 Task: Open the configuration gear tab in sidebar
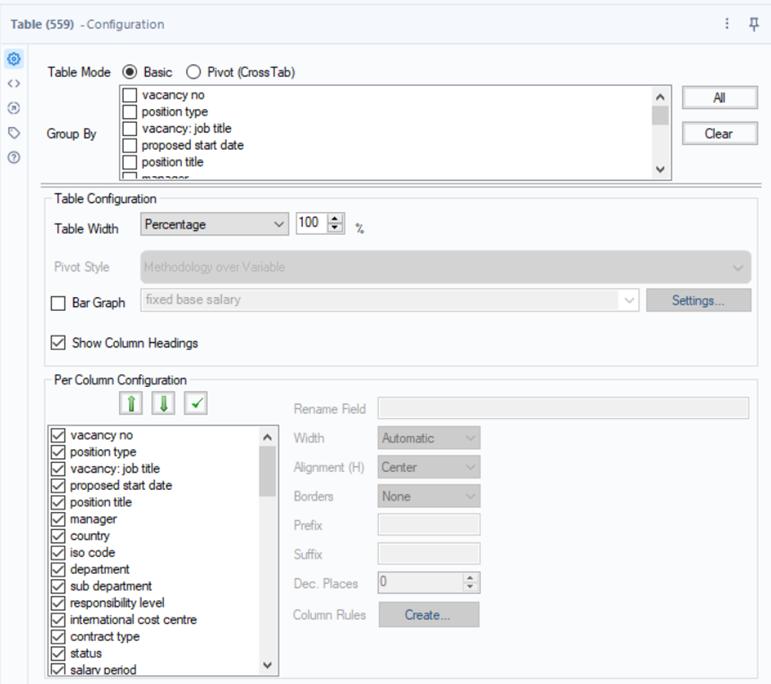(14, 59)
